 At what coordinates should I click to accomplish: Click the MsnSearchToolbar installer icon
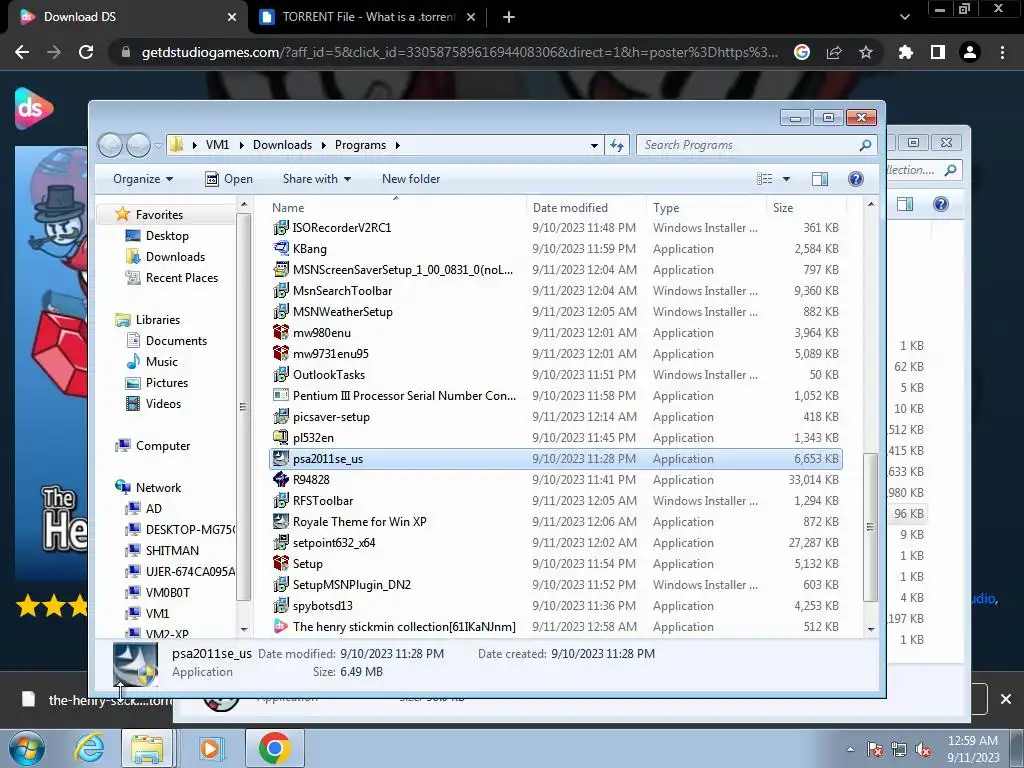[x=281, y=291]
